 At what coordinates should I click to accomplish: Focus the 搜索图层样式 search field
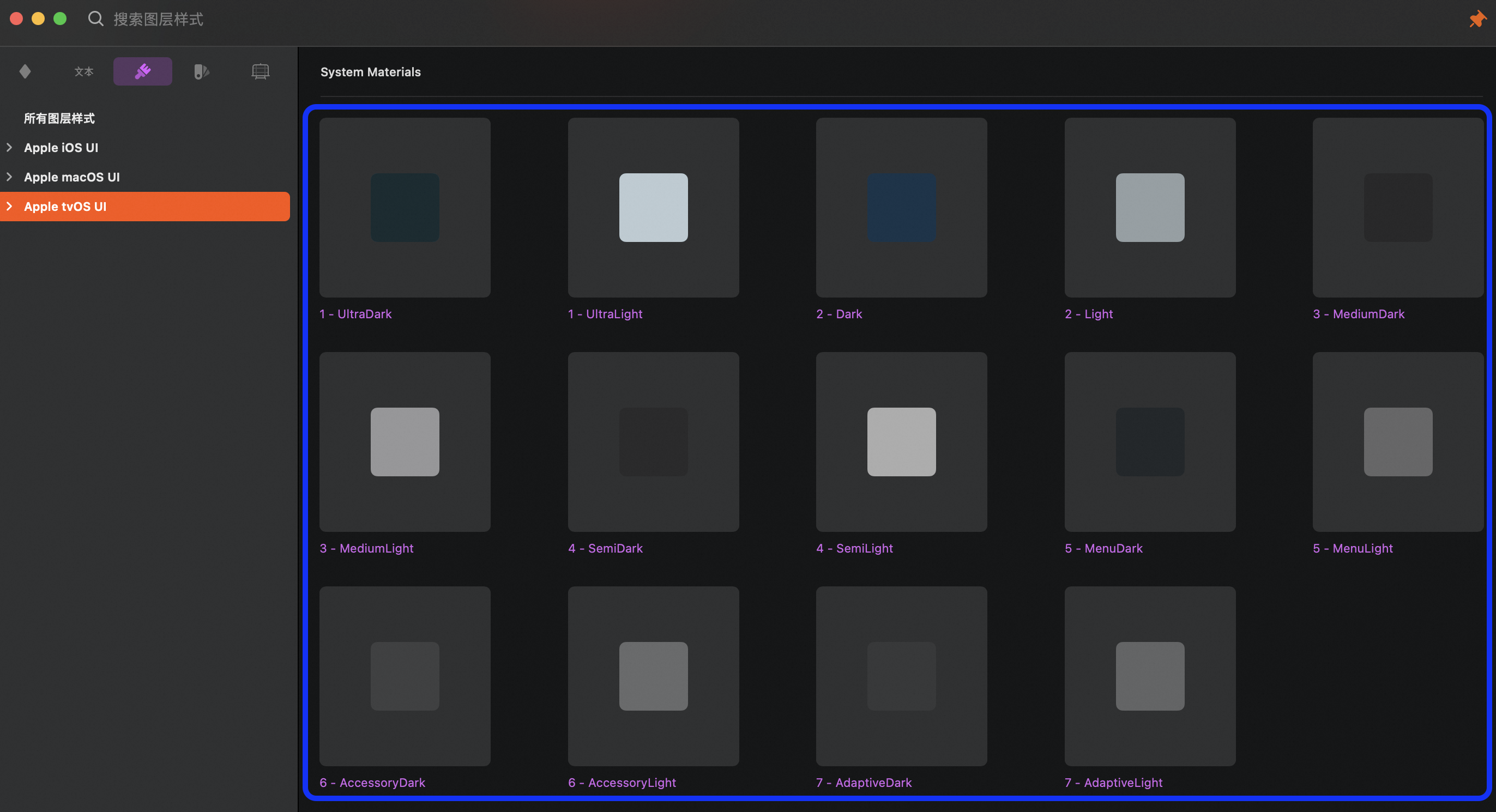point(158,19)
